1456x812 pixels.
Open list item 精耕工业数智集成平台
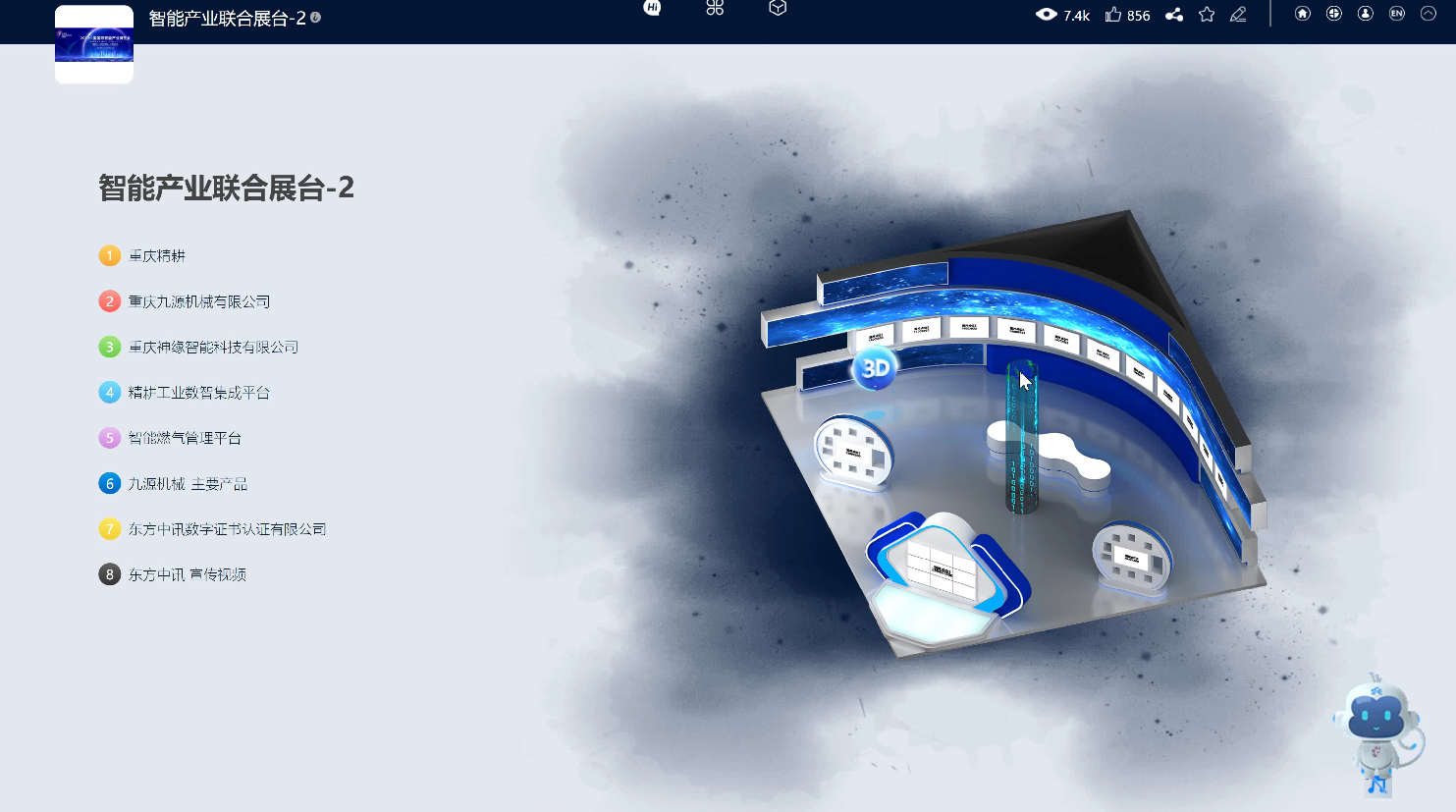[185, 393]
